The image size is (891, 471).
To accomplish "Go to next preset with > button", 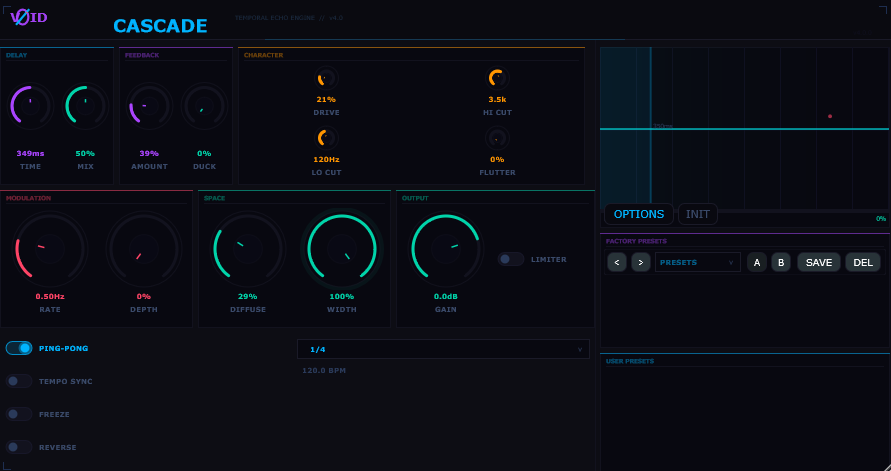I will coord(641,262).
